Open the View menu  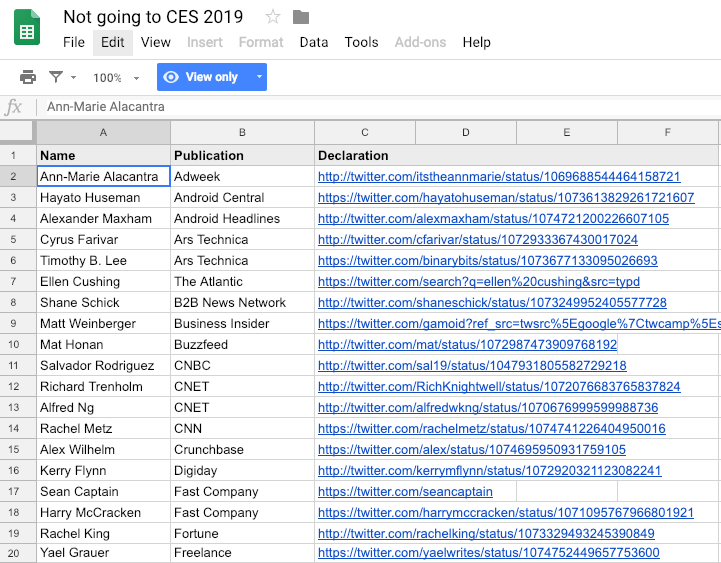click(155, 42)
